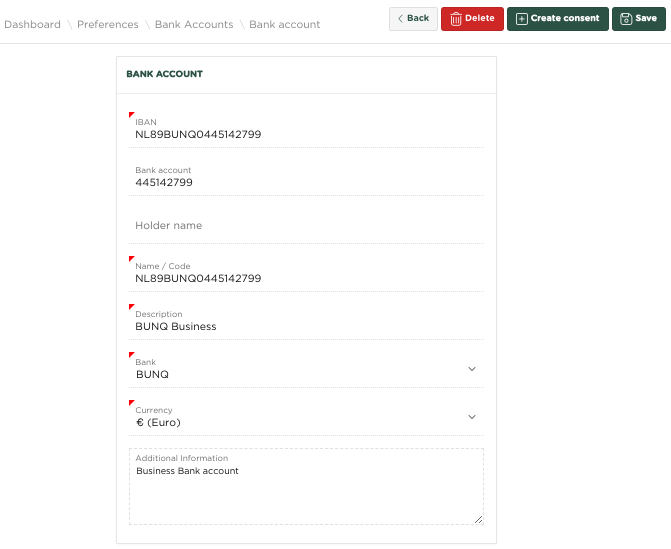Click the Name / Code field
This screenshot has width=671, height=549.
coord(306,273)
